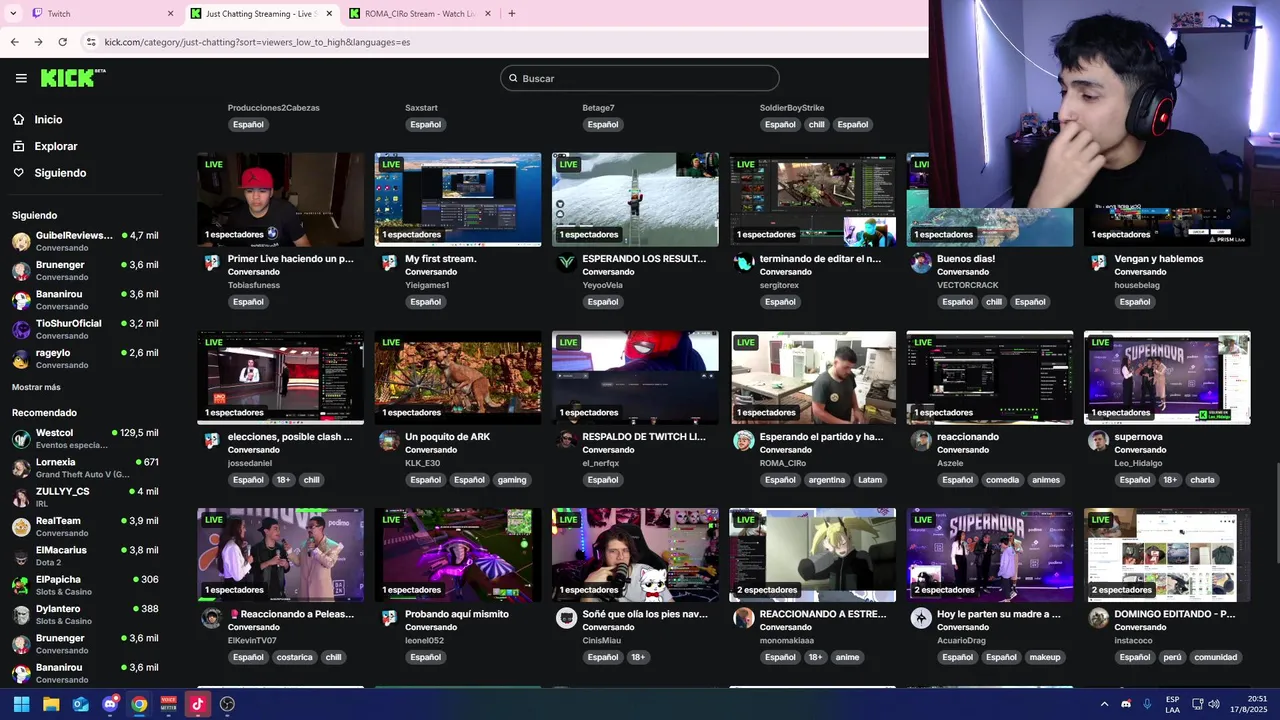Open the hamburger sidebar menu

21,78
